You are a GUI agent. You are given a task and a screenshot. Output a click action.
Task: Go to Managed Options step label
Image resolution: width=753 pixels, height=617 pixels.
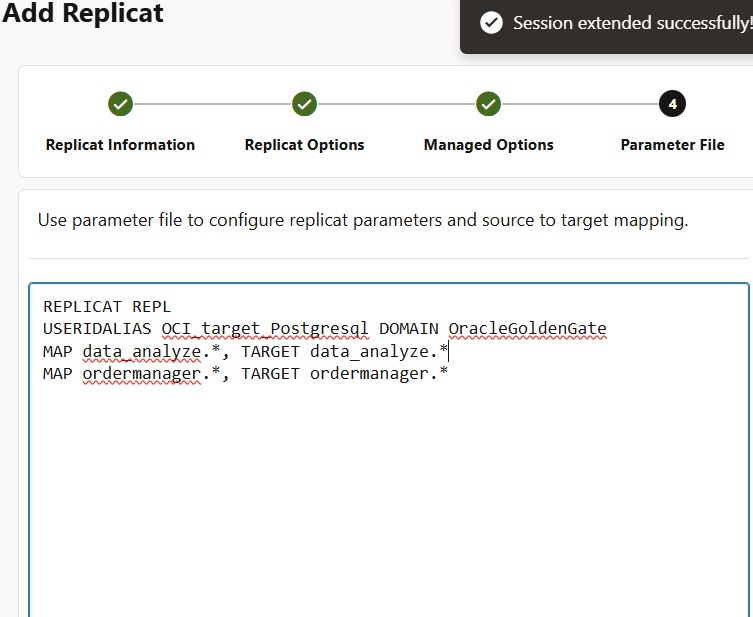coord(488,145)
